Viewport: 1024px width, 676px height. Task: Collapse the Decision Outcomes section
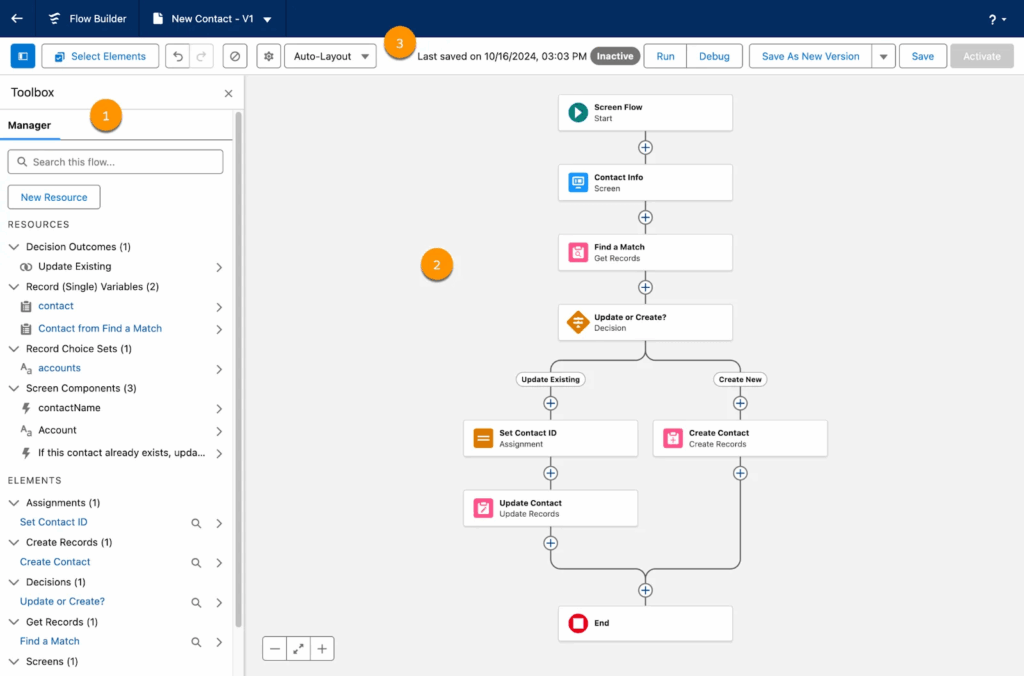(14, 247)
